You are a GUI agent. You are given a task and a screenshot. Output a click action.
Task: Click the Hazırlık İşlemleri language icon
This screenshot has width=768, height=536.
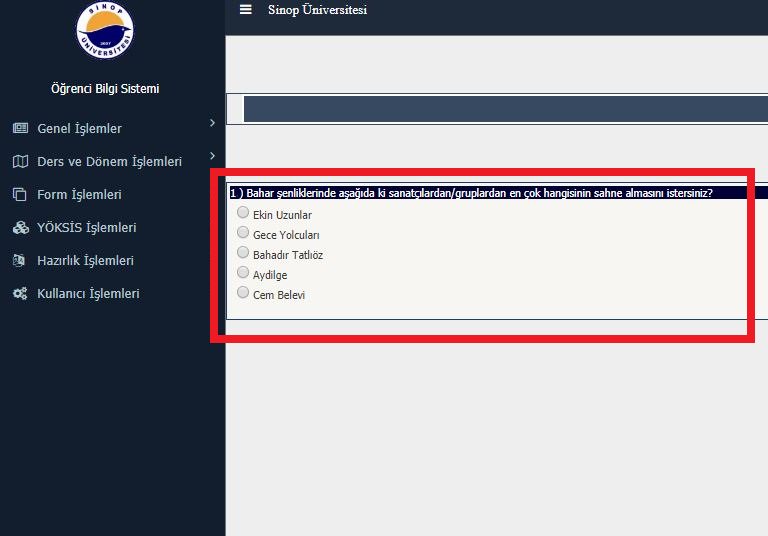(x=19, y=260)
